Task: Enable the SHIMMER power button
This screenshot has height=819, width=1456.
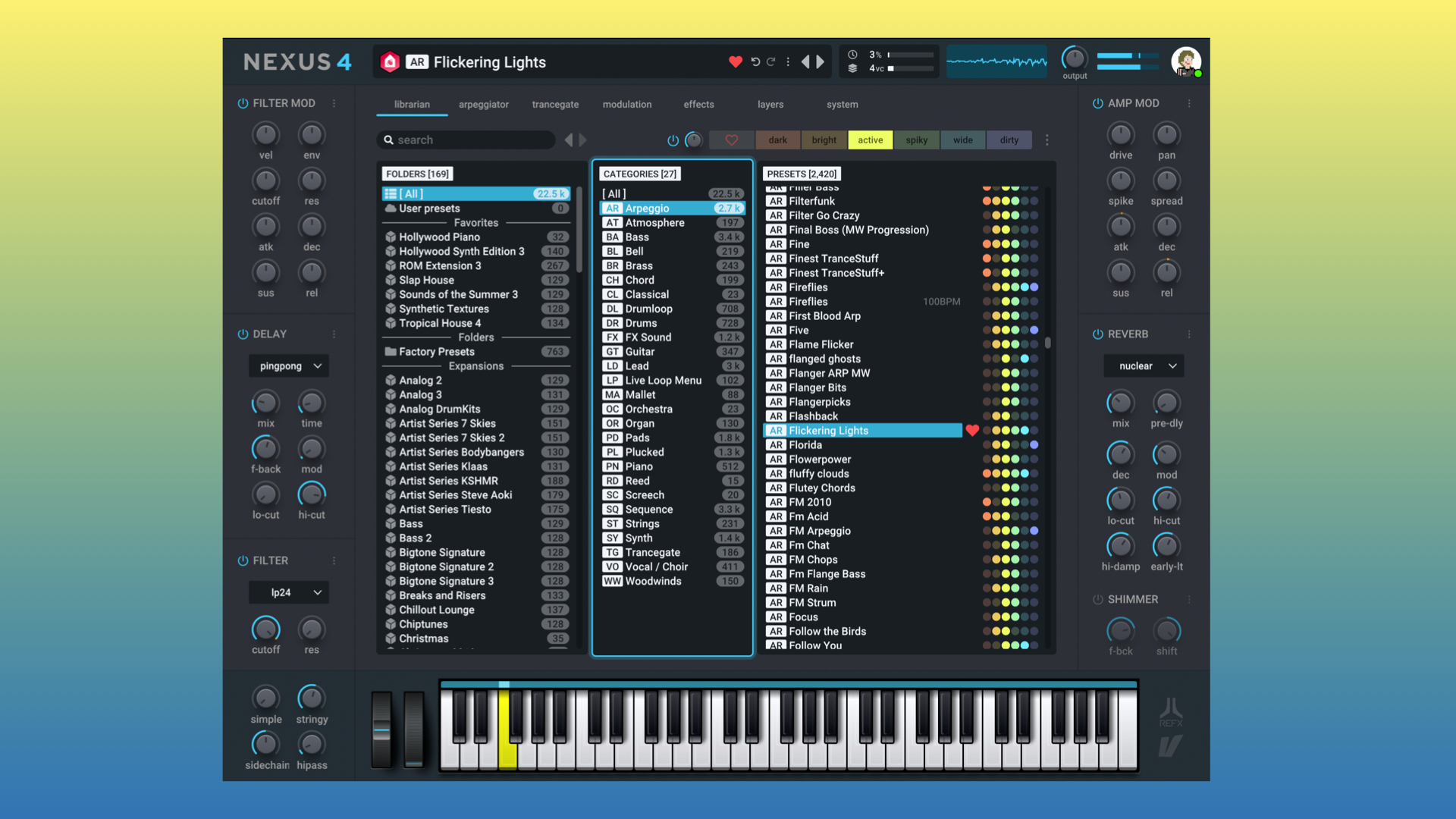Action: click(x=1097, y=600)
